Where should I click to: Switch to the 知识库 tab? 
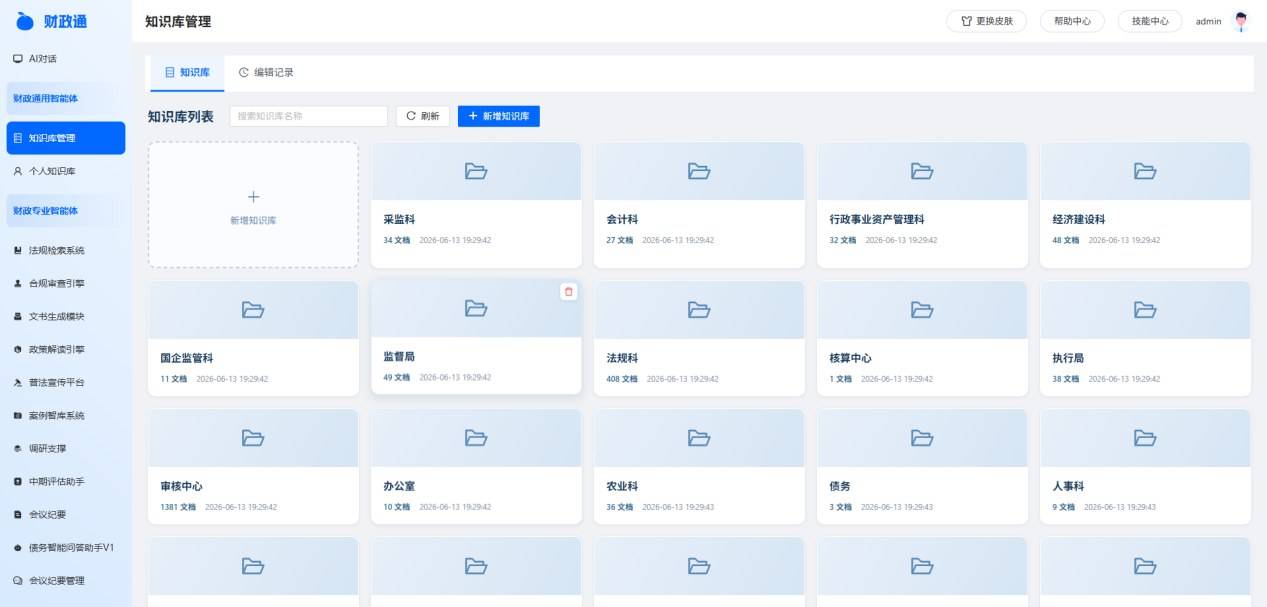coord(187,73)
